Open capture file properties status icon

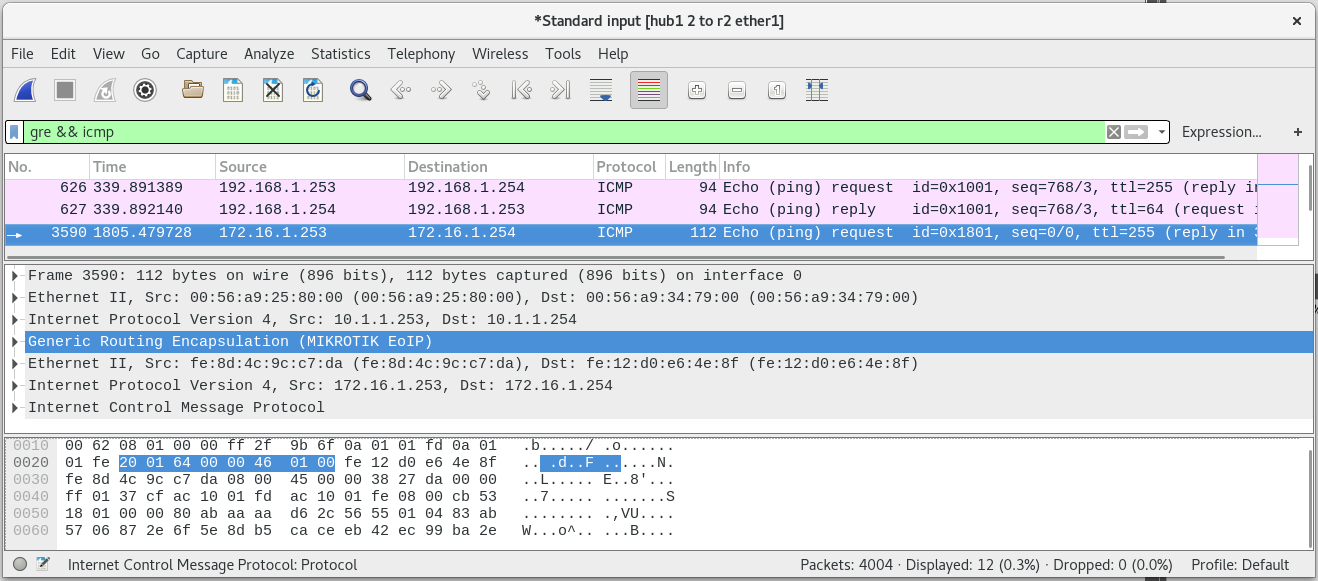point(43,565)
